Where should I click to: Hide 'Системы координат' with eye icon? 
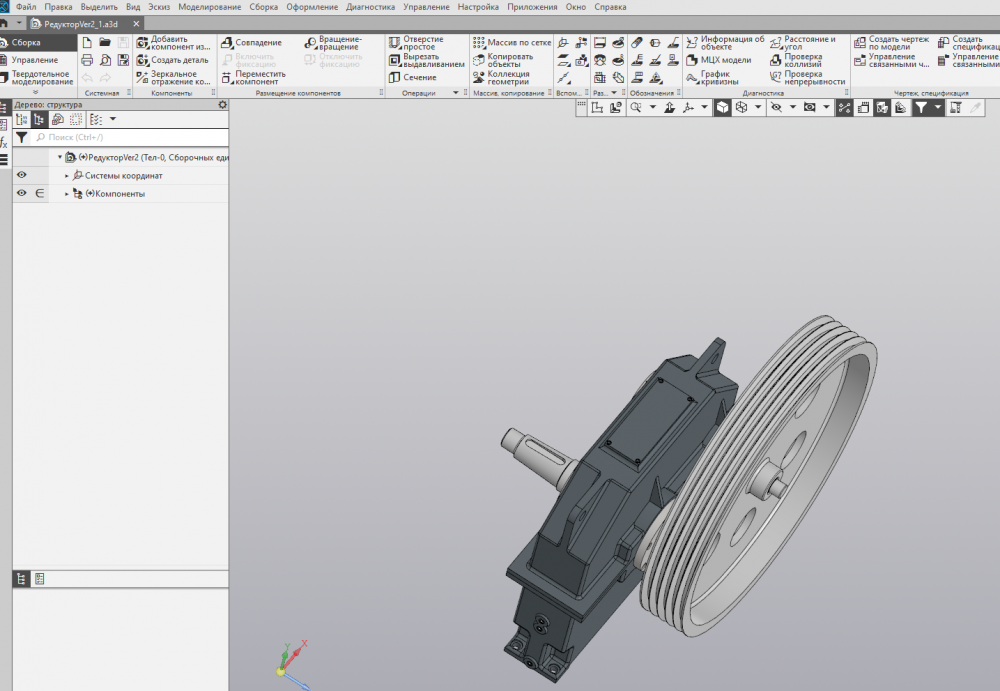[x=21, y=175]
